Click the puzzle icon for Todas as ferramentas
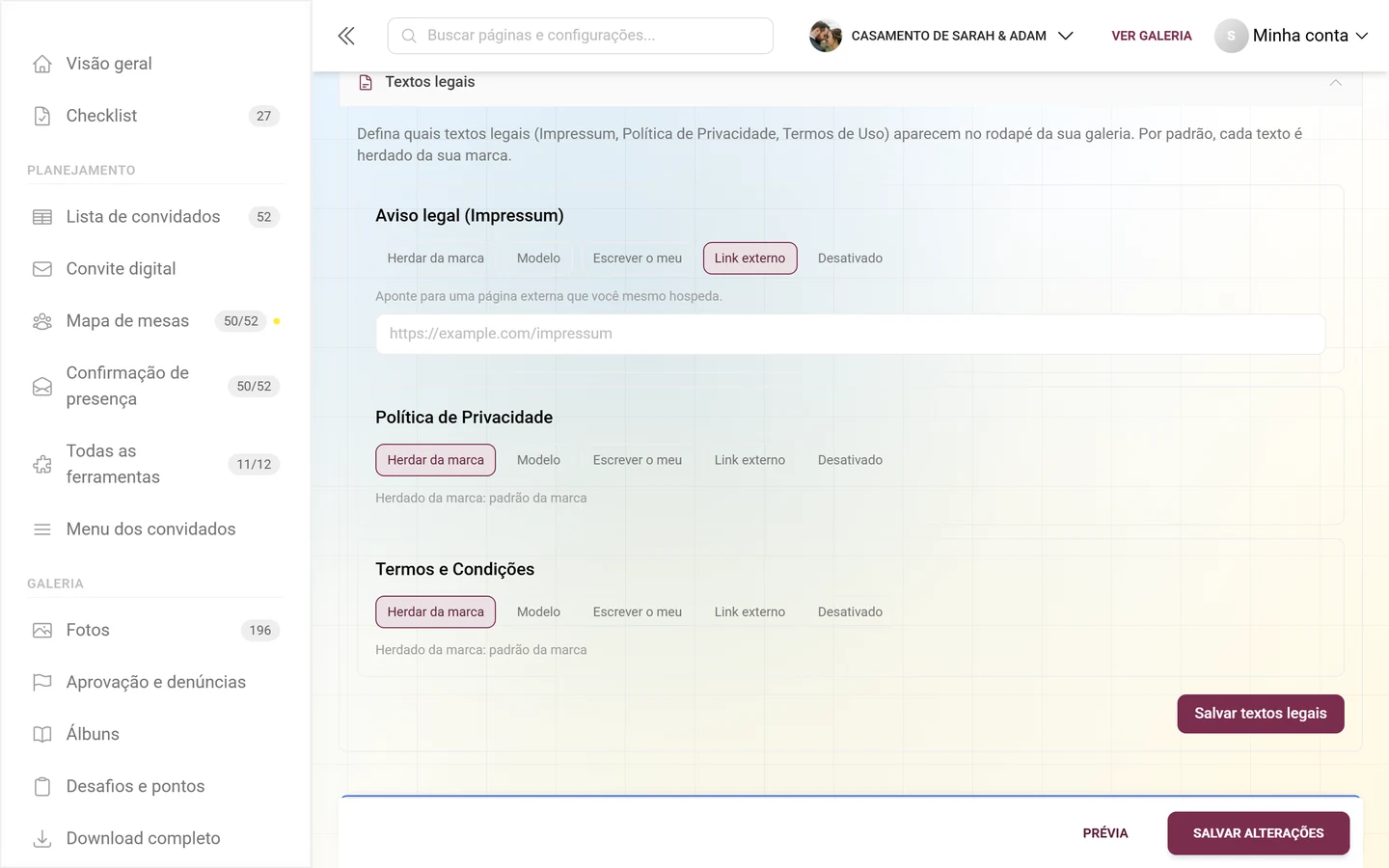This screenshot has width=1389, height=868. 42,465
